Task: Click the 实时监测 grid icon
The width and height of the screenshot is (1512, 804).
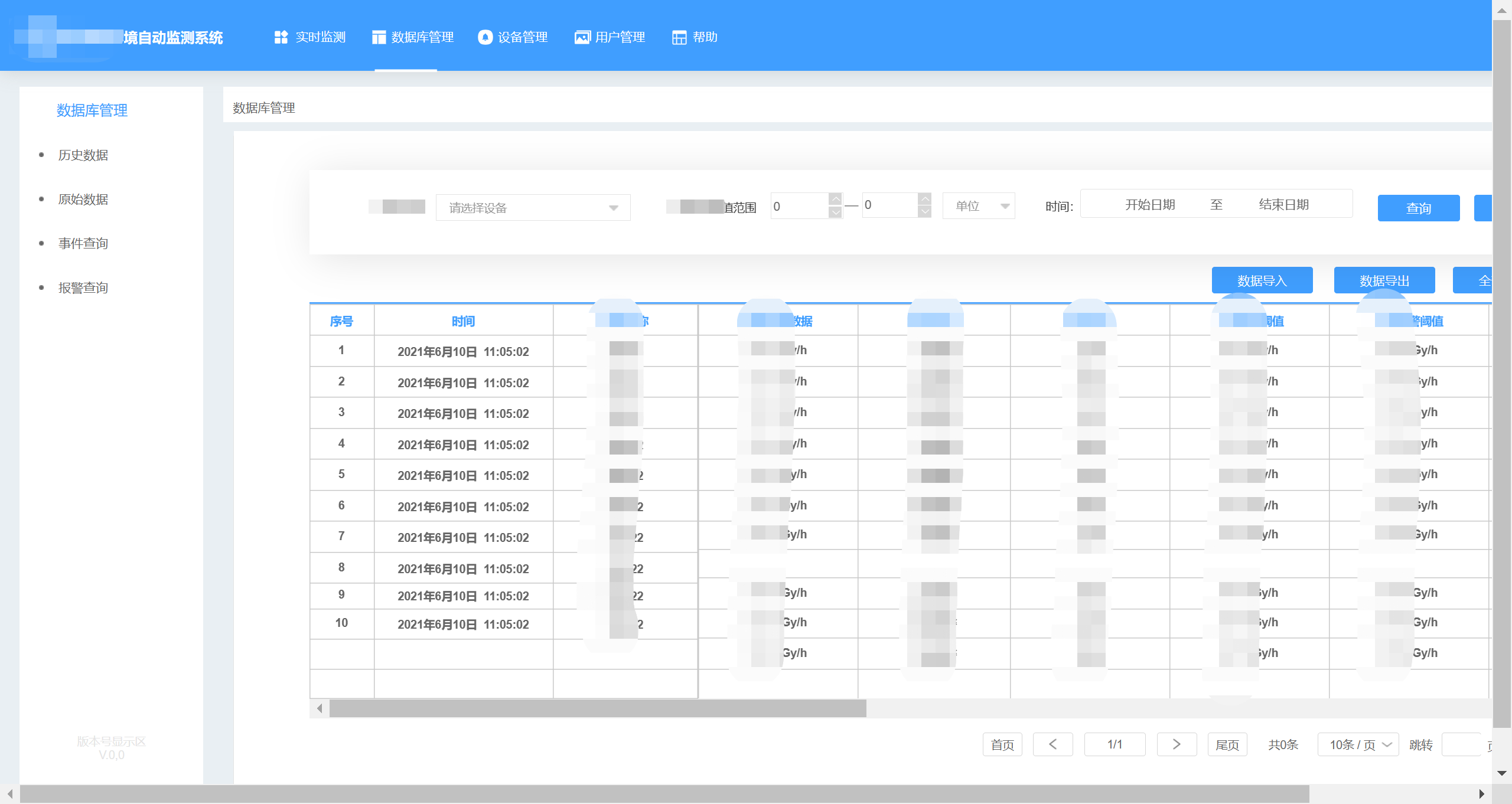Action: (281, 37)
